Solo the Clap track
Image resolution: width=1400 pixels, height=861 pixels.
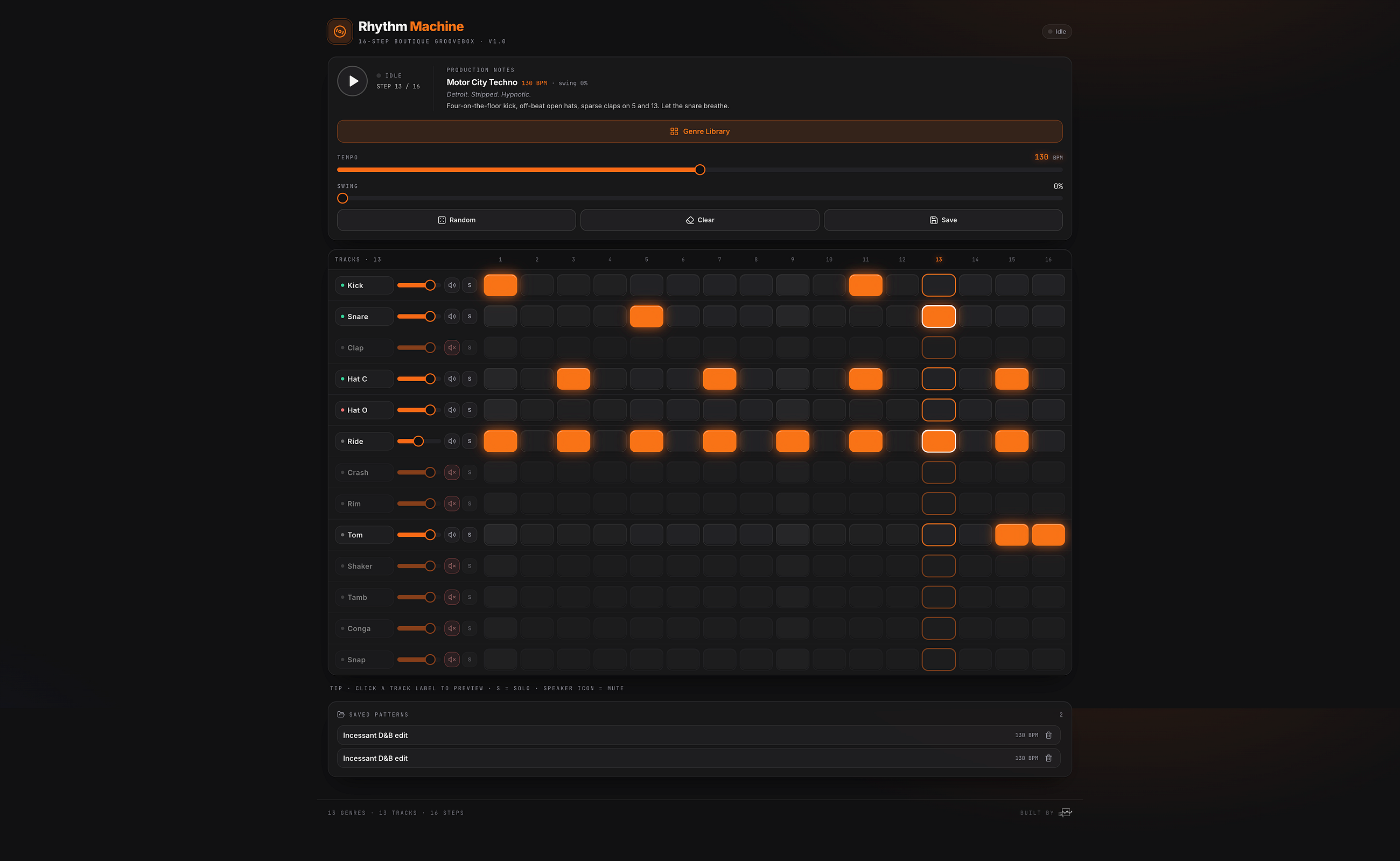coord(470,347)
